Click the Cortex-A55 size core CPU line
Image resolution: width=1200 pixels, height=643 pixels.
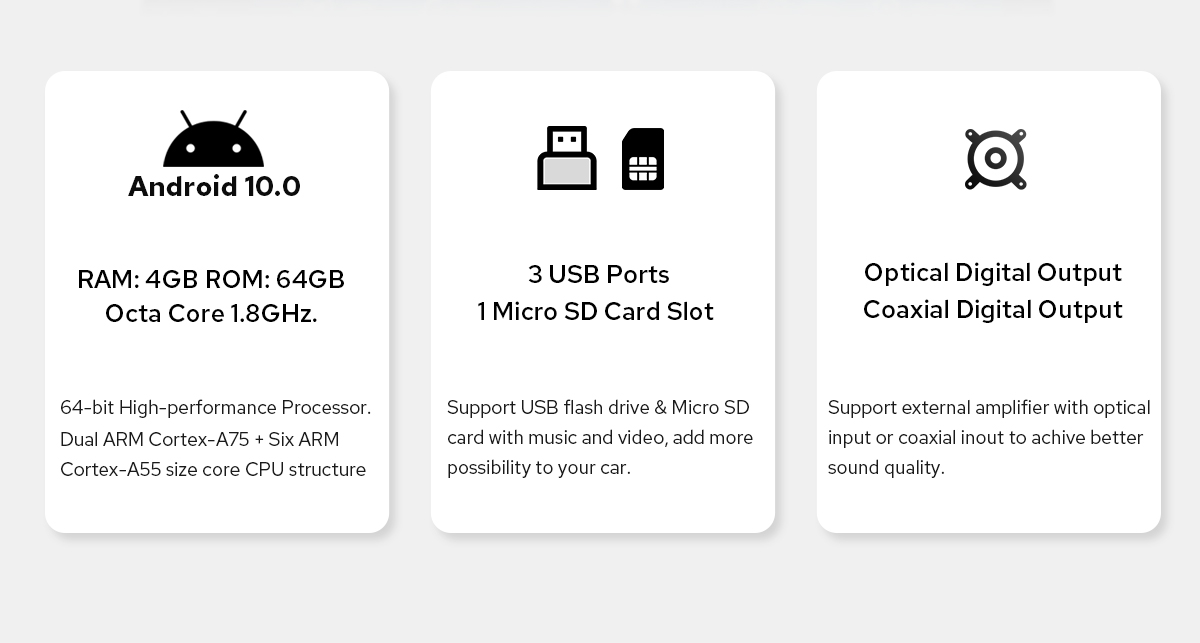pyautogui.click(x=213, y=469)
